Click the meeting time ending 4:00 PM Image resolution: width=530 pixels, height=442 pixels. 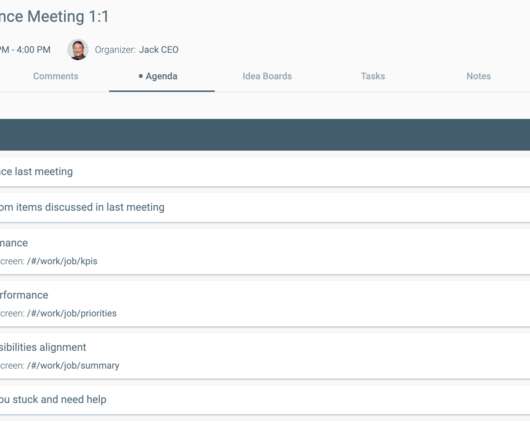[25, 50]
